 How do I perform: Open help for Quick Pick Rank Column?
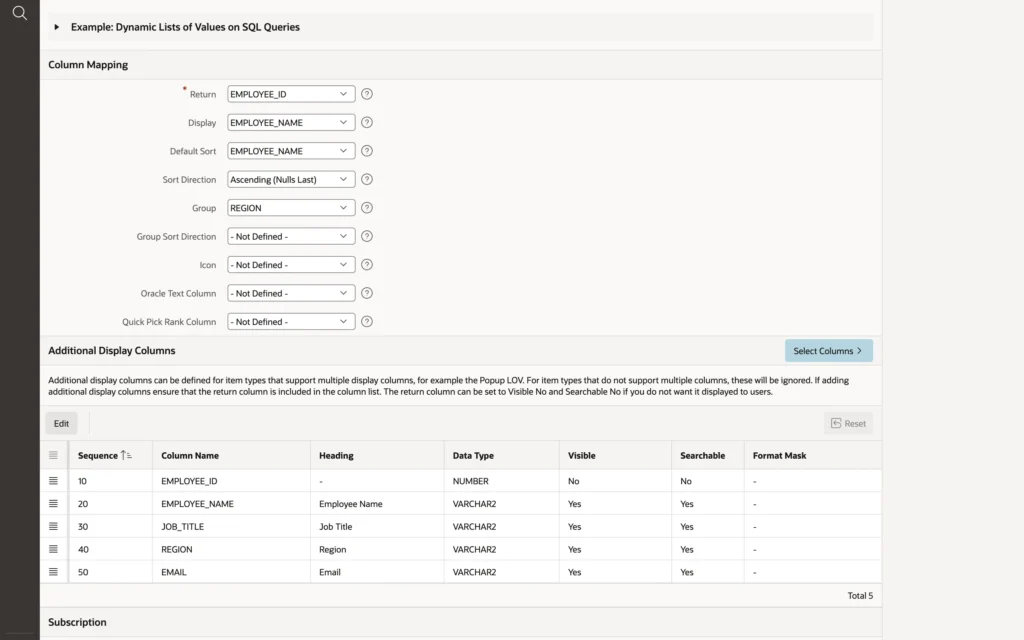(367, 322)
